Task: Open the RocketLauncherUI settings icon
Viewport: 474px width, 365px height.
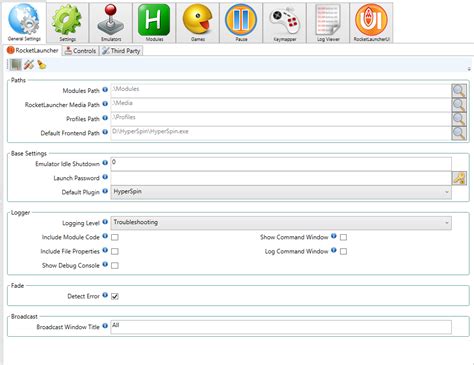Action: coord(371,23)
